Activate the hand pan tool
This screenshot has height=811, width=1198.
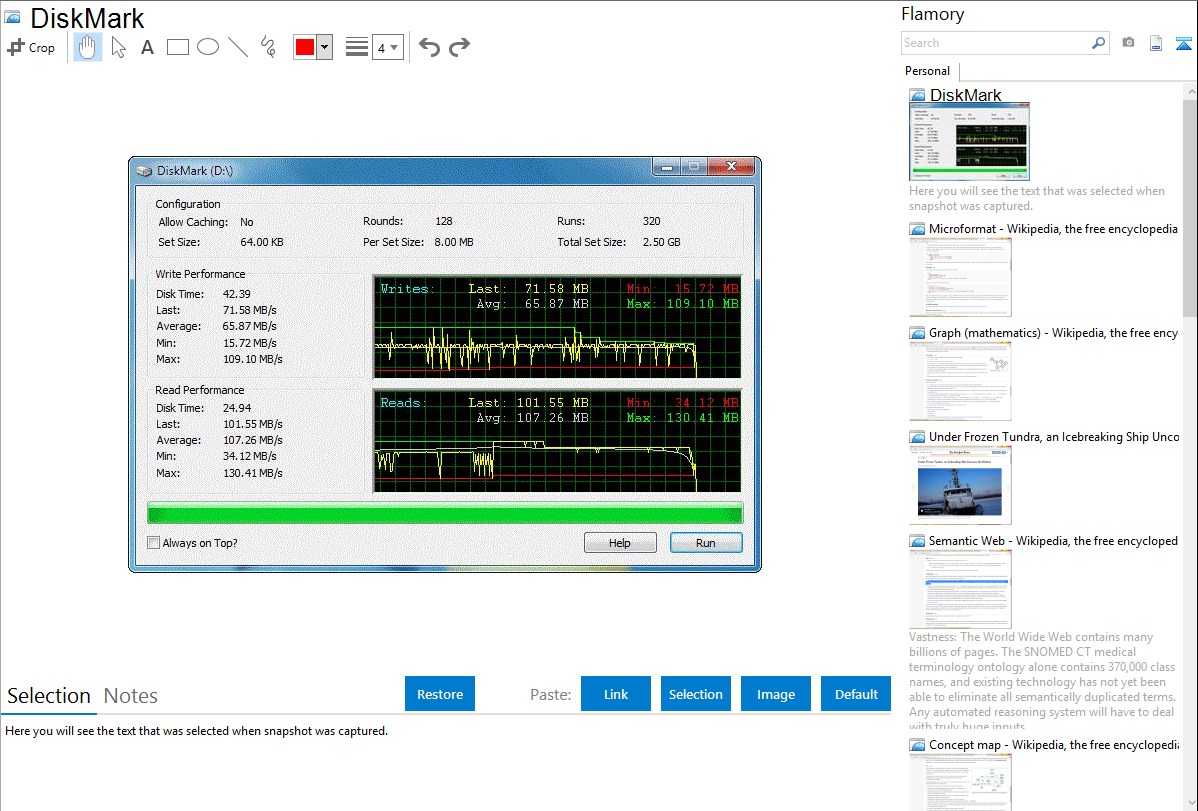(x=88, y=47)
